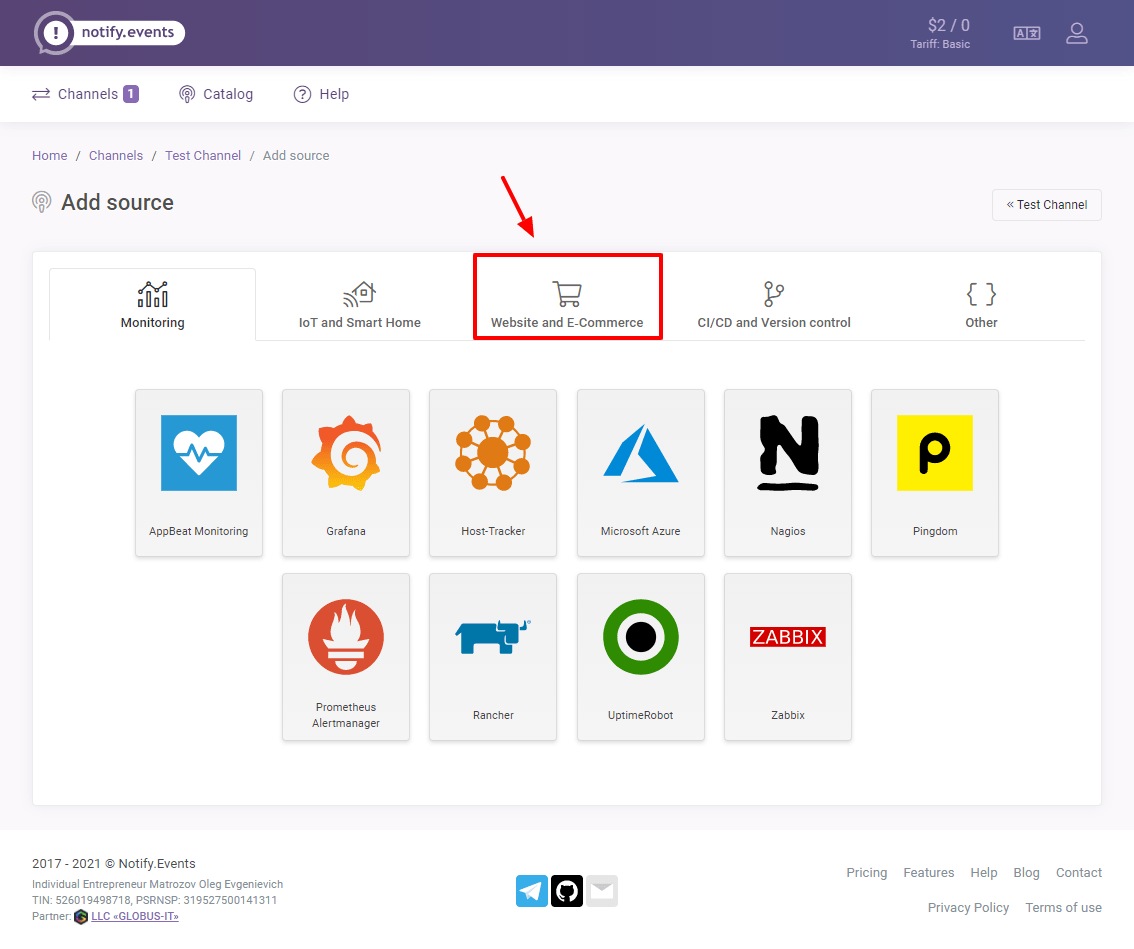Open the Help menu item
1134x949 pixels.
(321, 94)
